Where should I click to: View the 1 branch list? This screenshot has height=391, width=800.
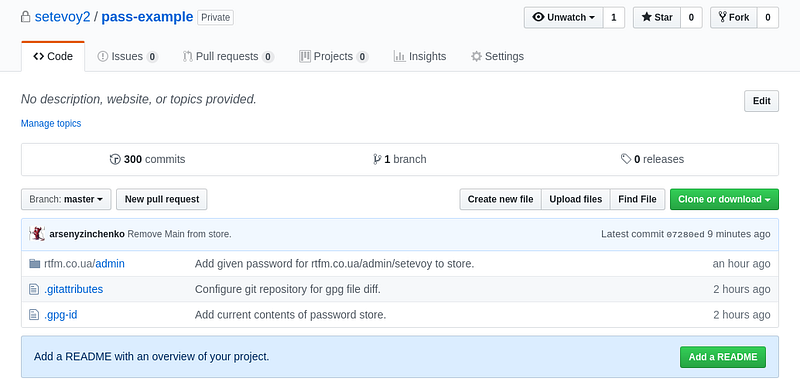pyautogui.click(x=399, y=159)
